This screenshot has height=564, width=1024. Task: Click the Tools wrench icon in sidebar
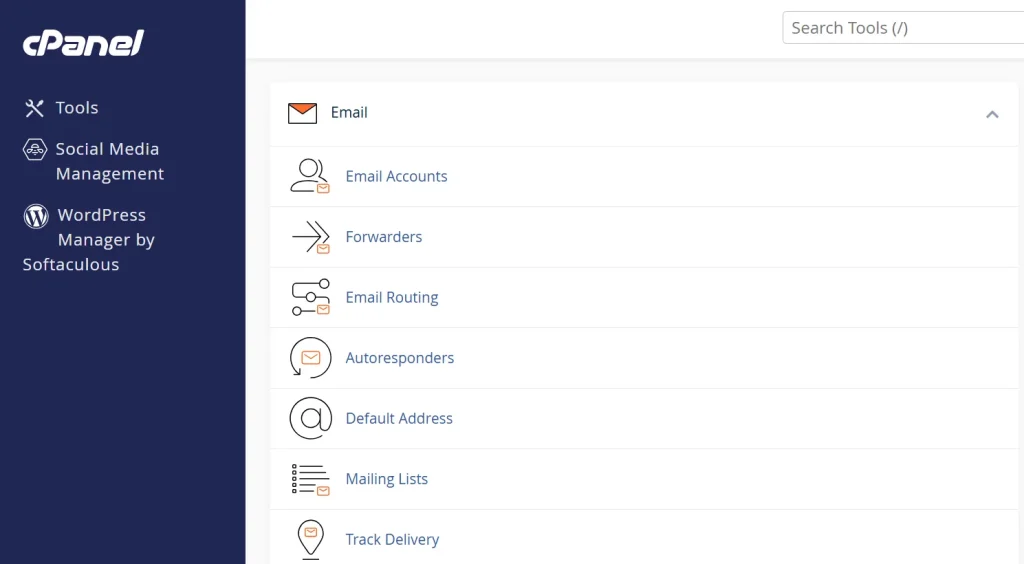click(x=34, y=108)
